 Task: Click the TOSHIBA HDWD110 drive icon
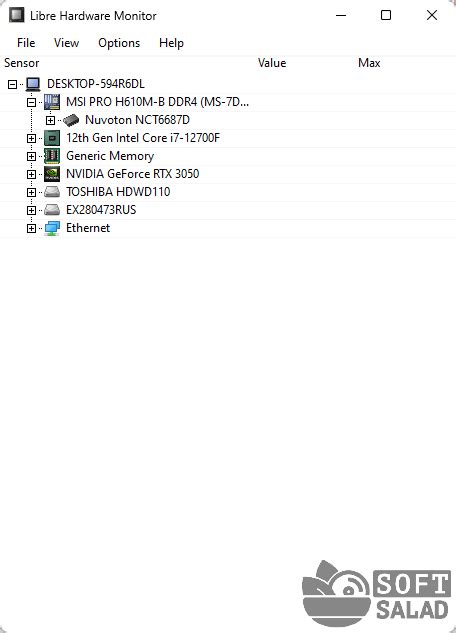click(x=52, y=192)
